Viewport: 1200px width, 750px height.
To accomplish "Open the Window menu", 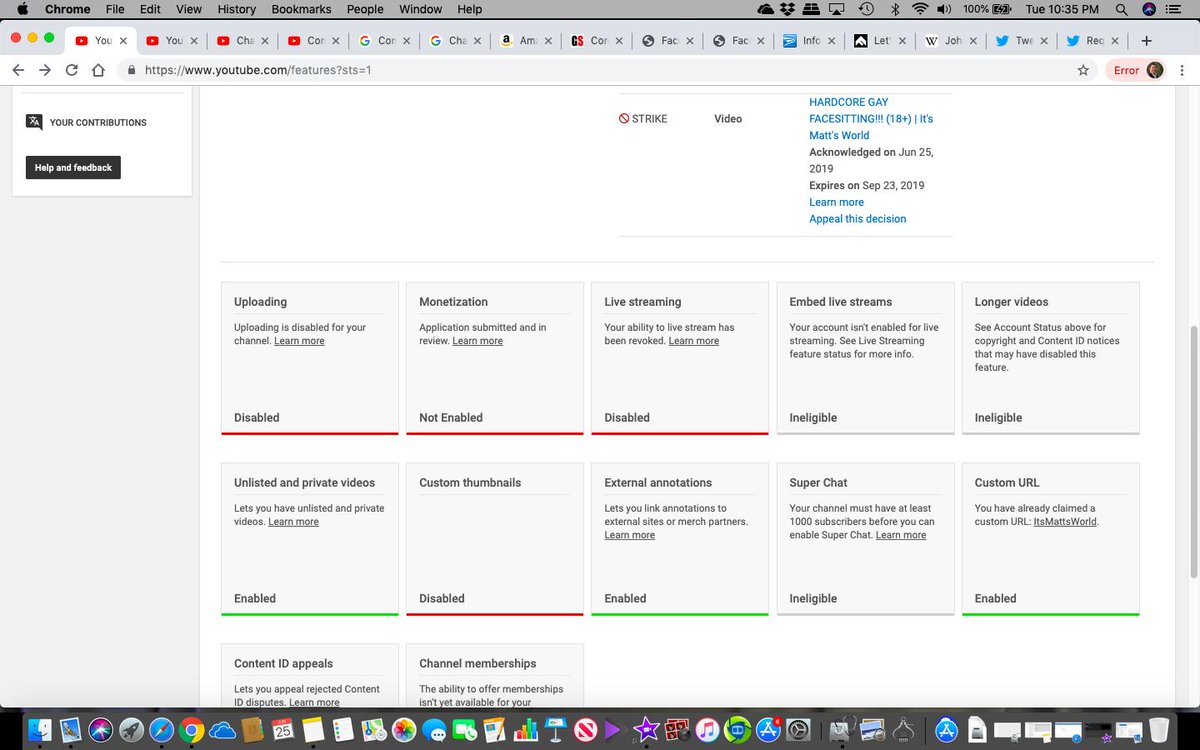I will tap(420, 9).
